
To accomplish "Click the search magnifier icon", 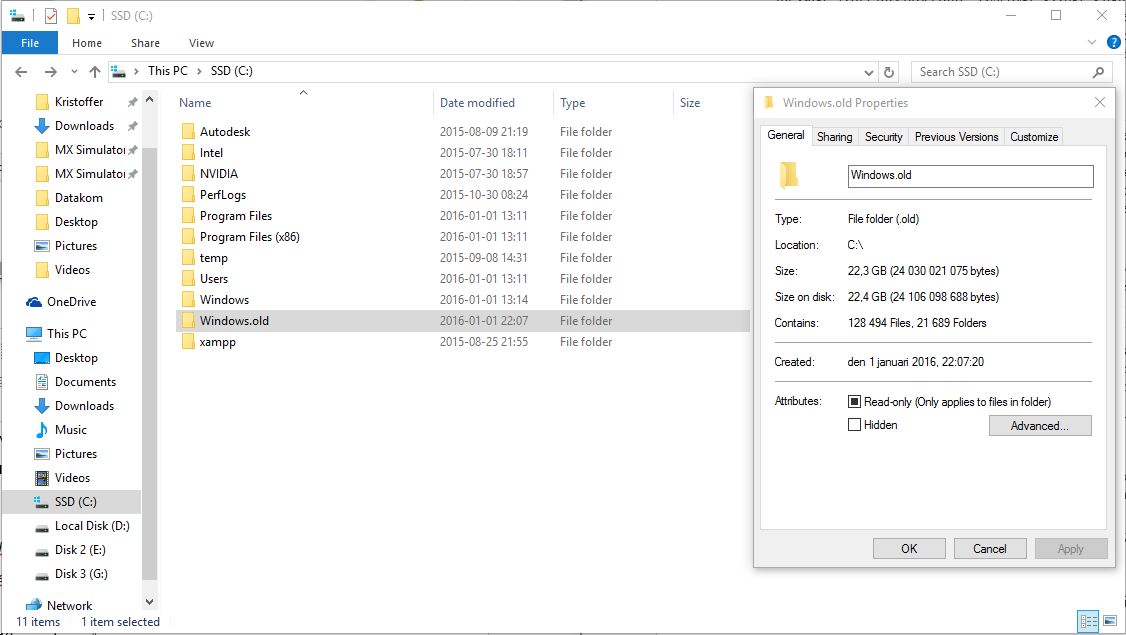I will (1098, 72).
